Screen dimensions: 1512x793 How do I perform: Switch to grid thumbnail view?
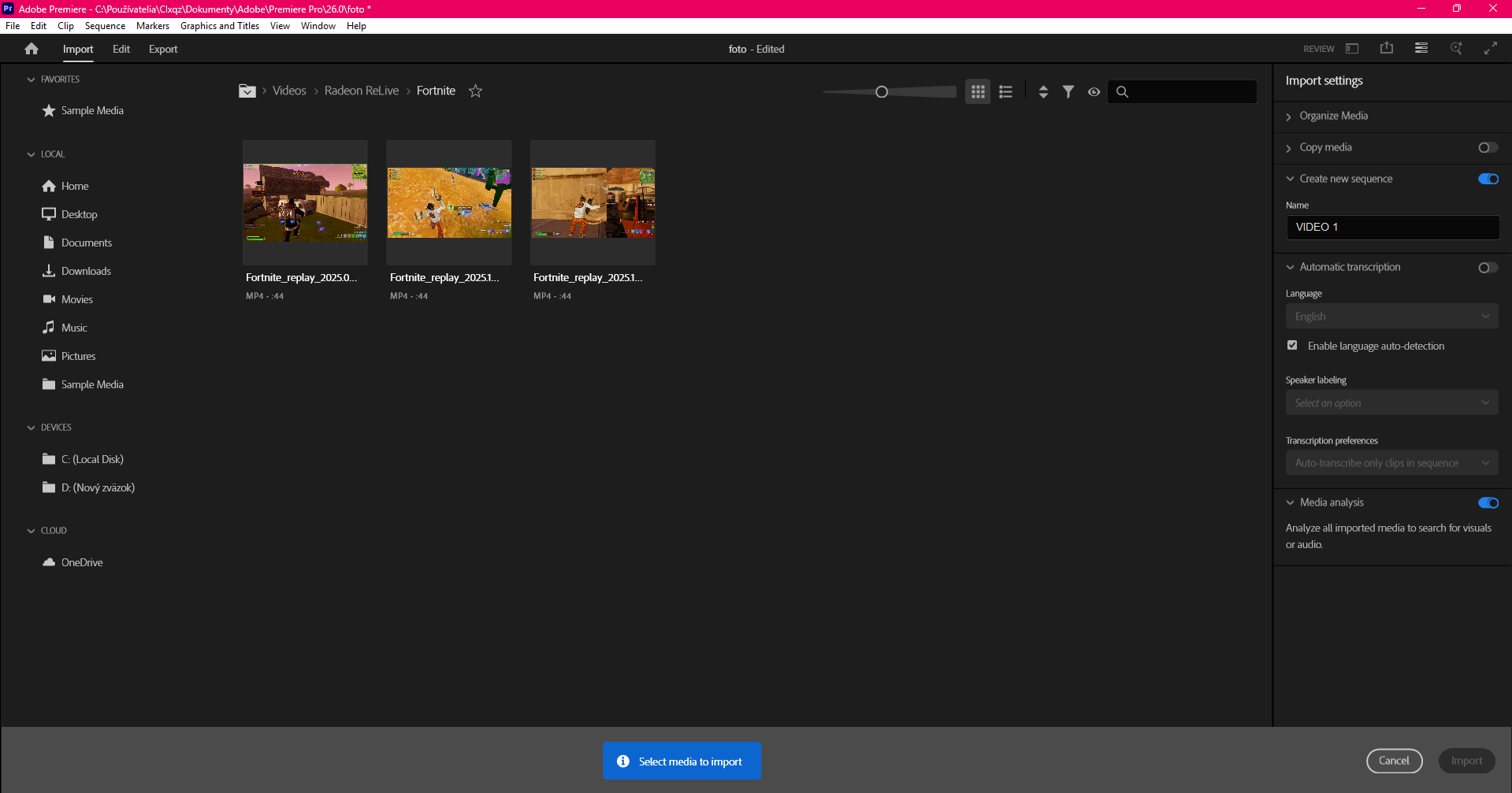tap(978, 92)
